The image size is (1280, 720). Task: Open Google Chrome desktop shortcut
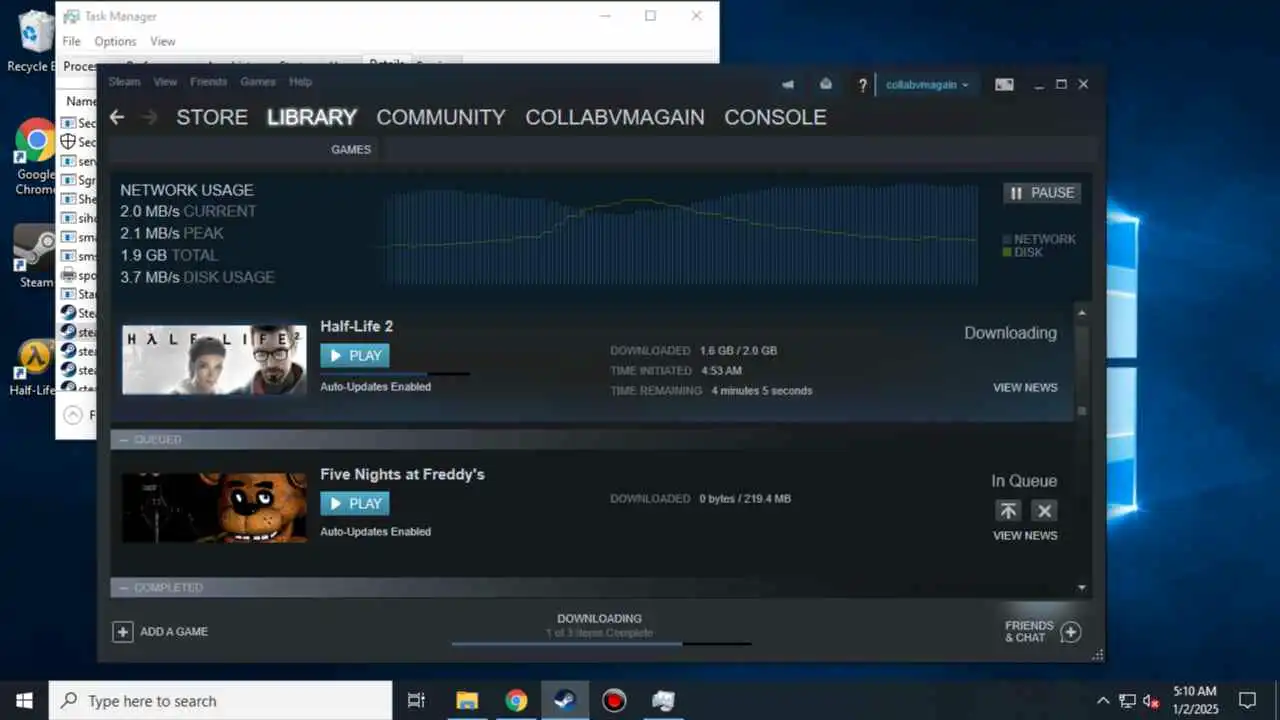pyautogui.click(x=36, y=157)
